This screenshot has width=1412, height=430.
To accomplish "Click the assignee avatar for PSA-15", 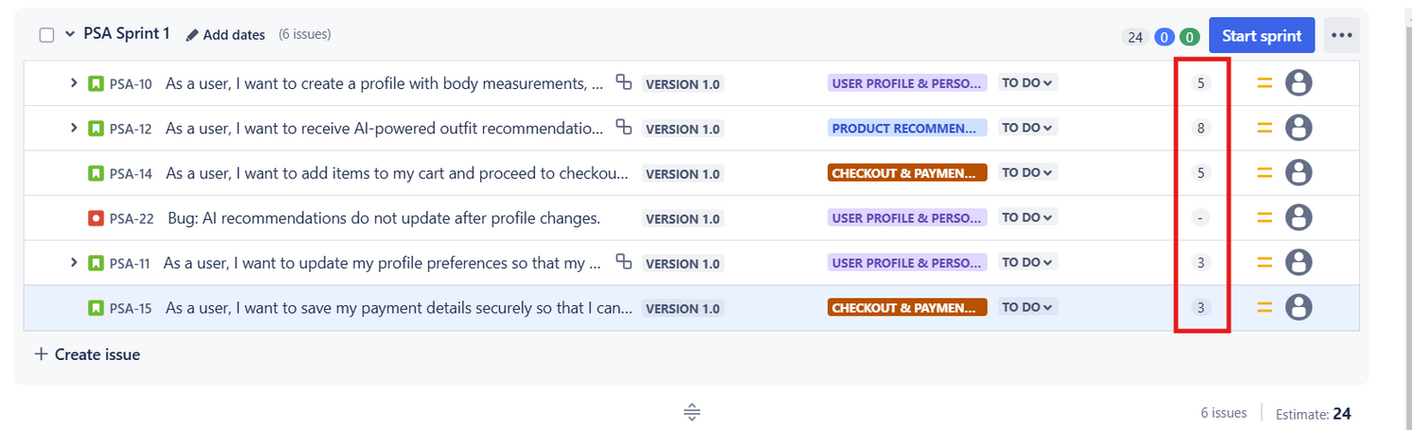I will (1298, 308).
